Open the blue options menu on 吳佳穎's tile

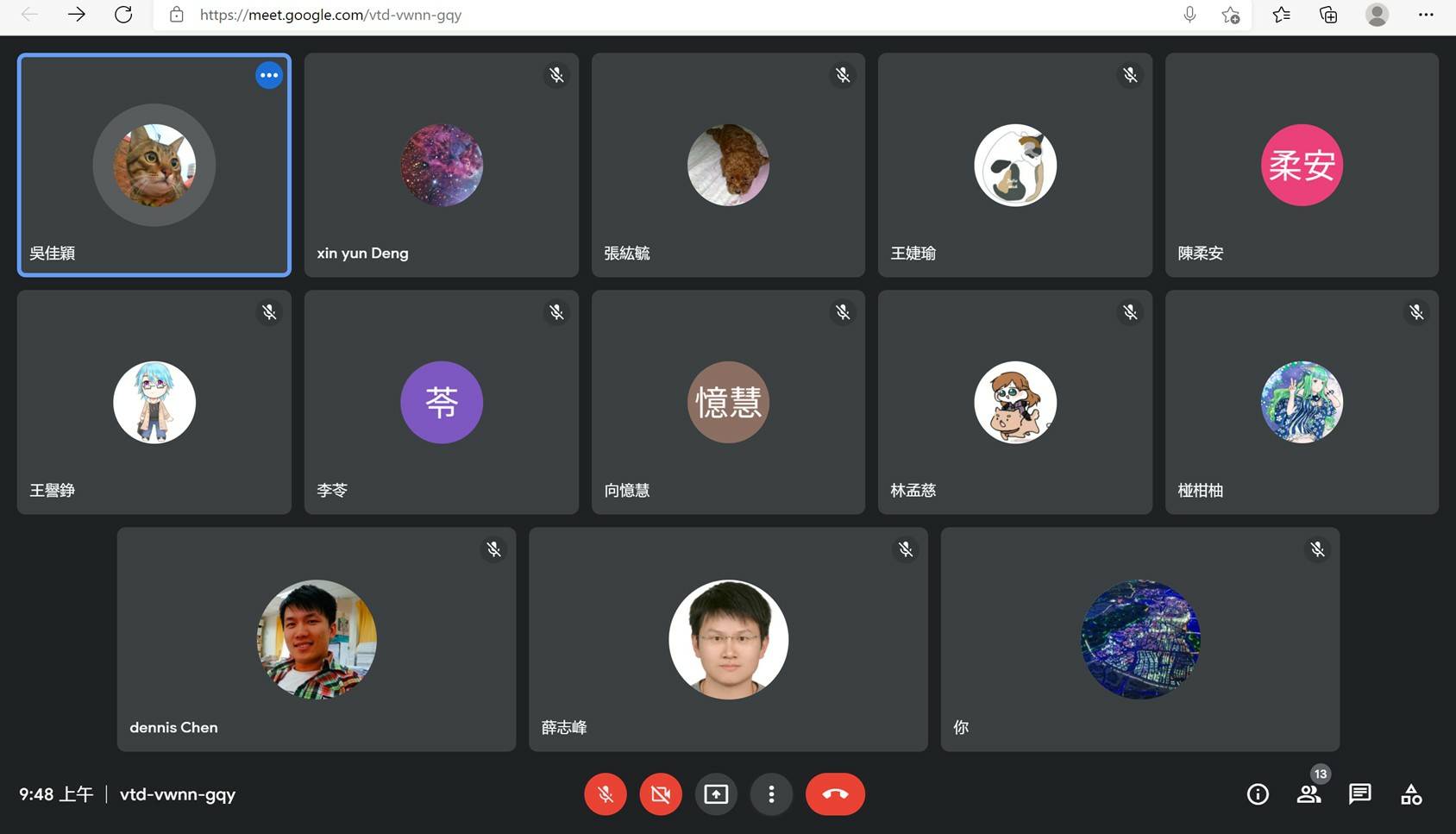(269, 76)
